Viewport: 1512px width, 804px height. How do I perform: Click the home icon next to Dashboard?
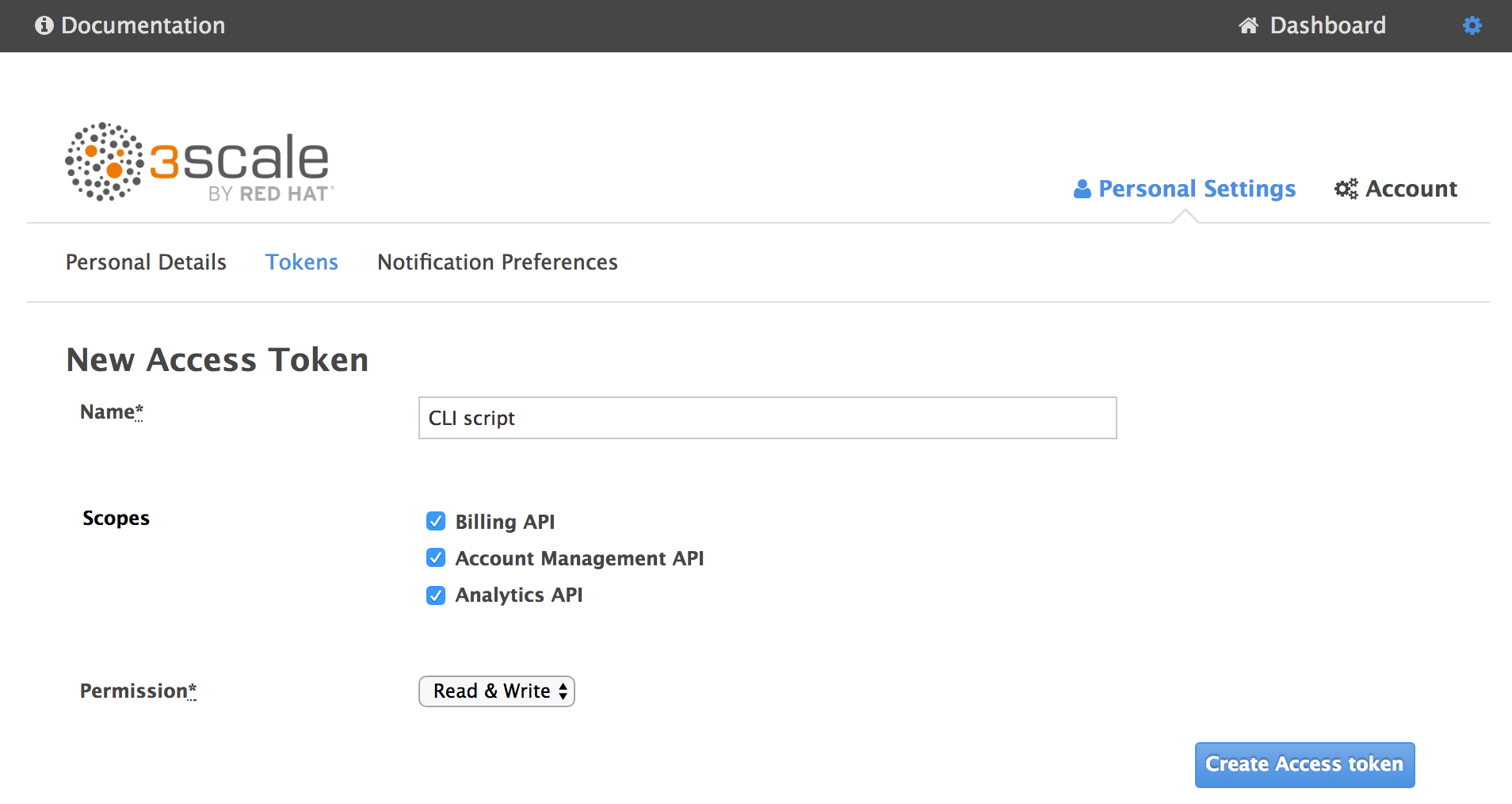[1247, 25]
